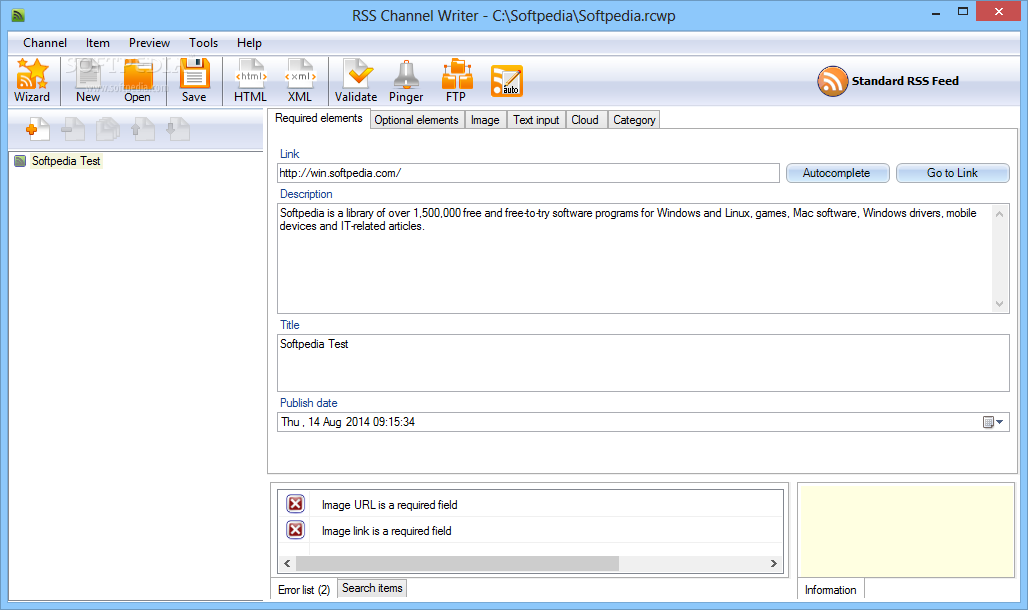This screenshot has height=610, width=1028.
Task: Click the app icon in title bar
Action: 18,15
